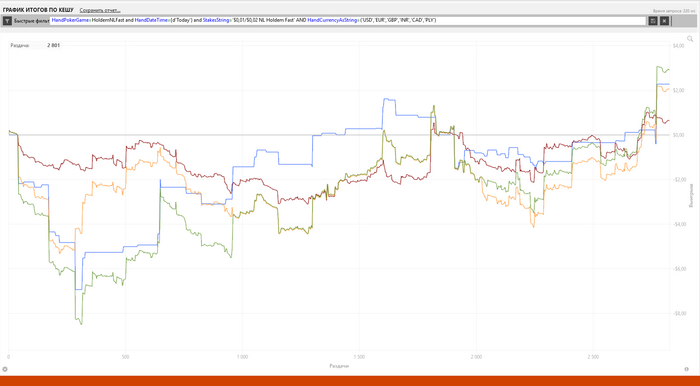Click the 'Выигрыши' vertical axis title
The height and width of the screenshot is (386, 700).
pos(692,195)
